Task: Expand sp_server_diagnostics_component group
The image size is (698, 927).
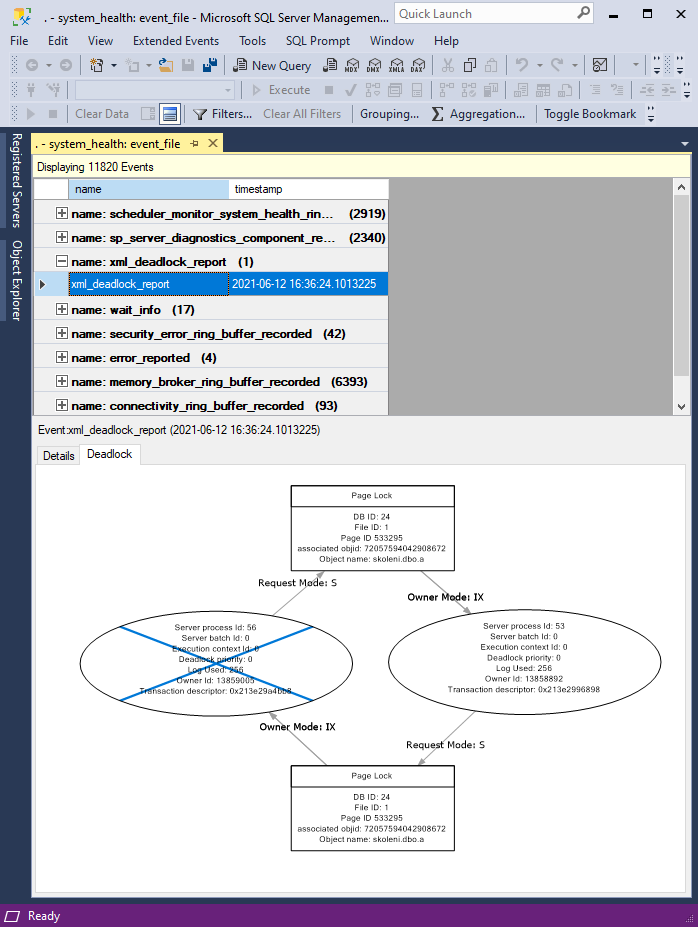Action: 61,237
